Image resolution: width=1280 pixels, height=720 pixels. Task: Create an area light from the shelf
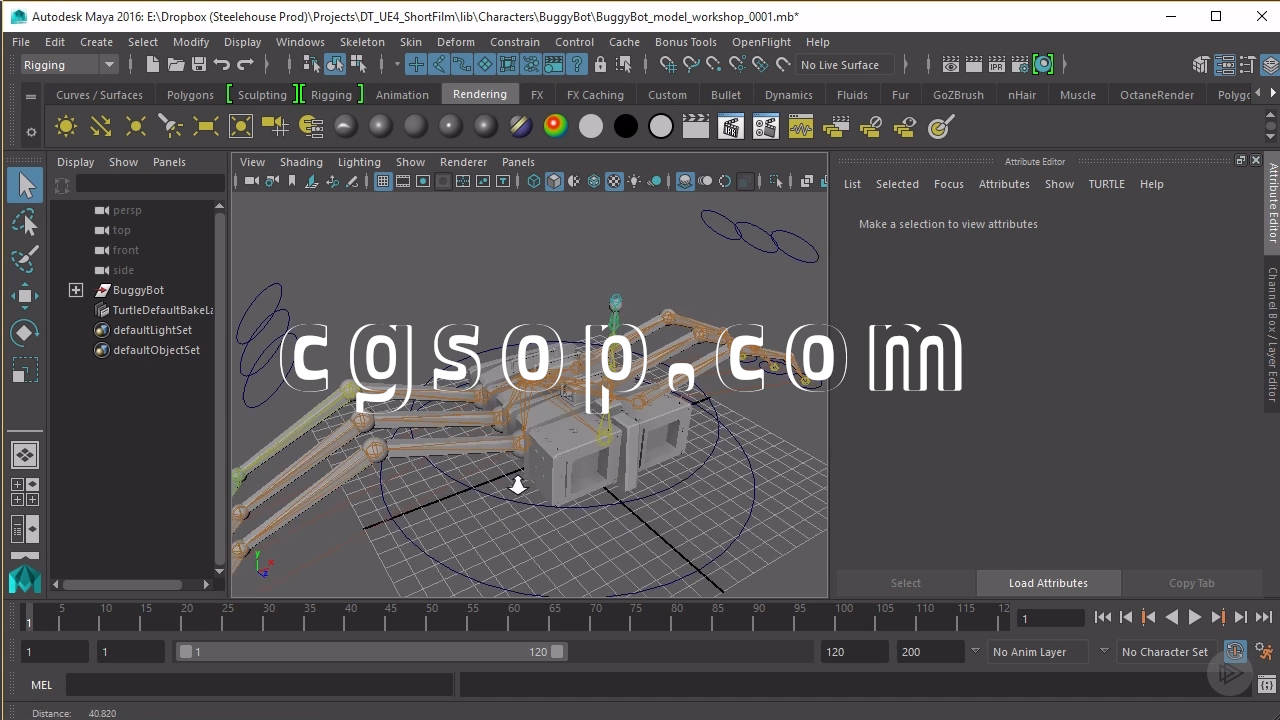pos(206,127)
